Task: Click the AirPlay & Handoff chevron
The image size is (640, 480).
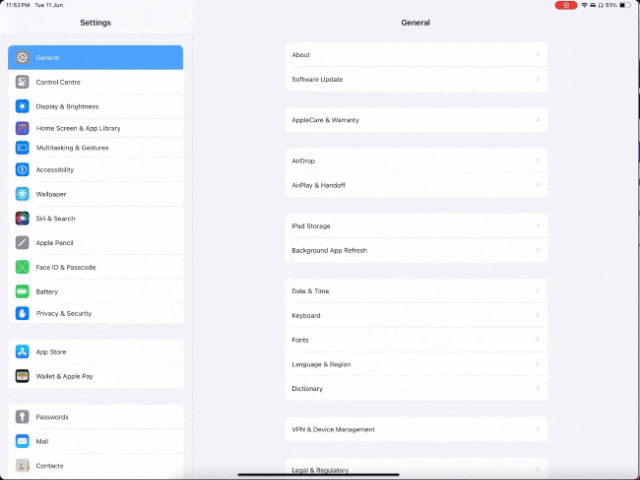Action: point(538,185)
